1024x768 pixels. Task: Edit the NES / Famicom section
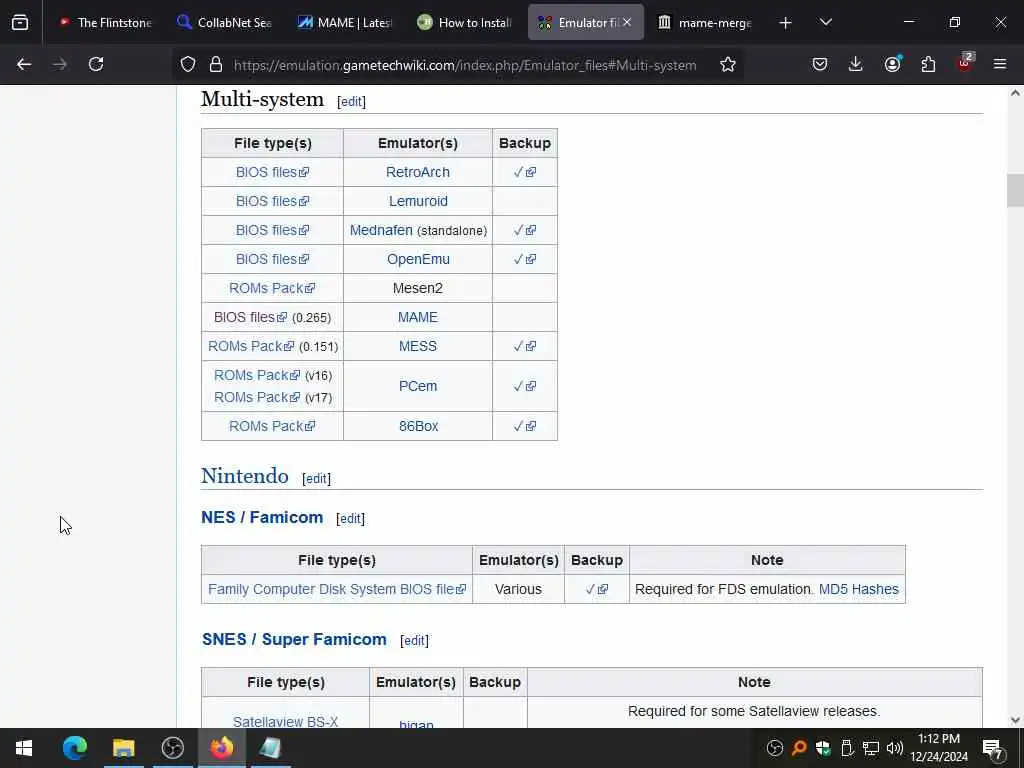pyautogui.click(x=351, y=519)
